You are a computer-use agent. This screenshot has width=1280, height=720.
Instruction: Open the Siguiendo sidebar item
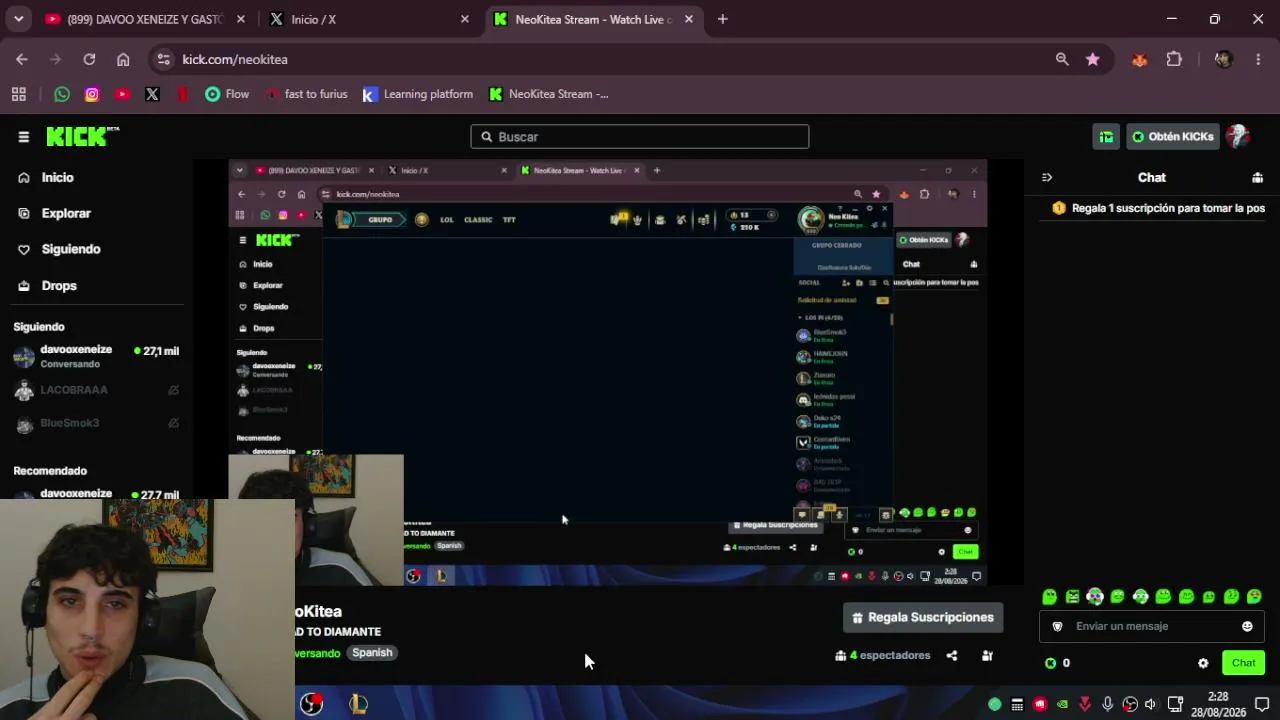pos(70,249)
